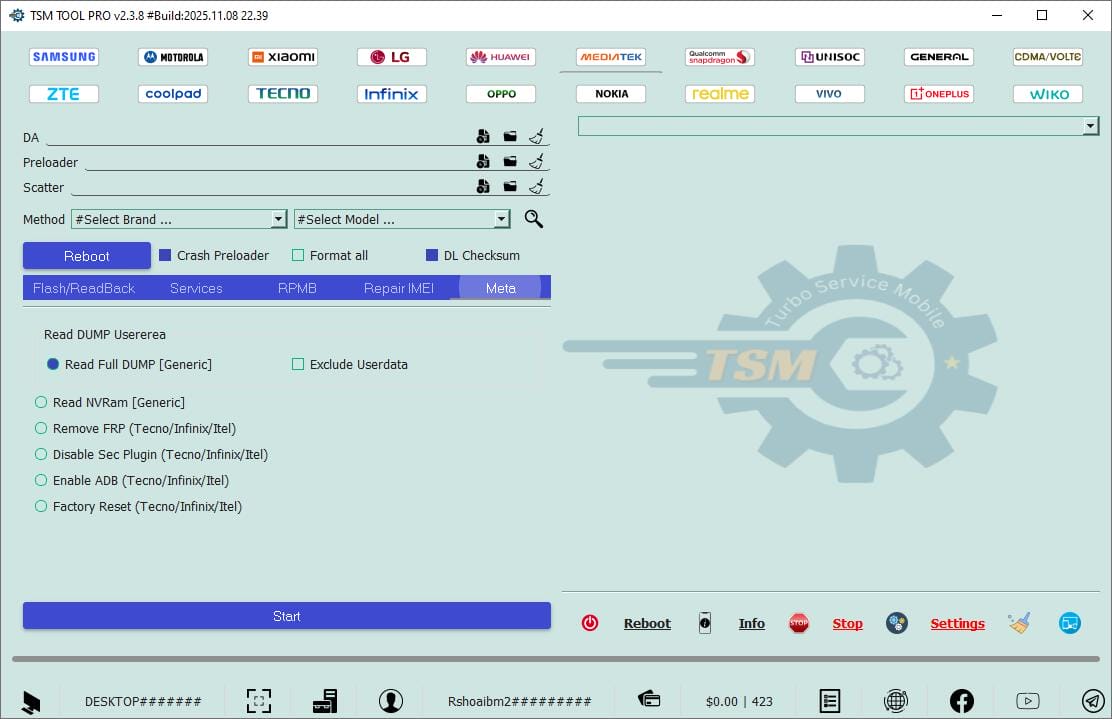
Task: Toggle the Exclude Userdata checkbox
Action: (298, 364)
